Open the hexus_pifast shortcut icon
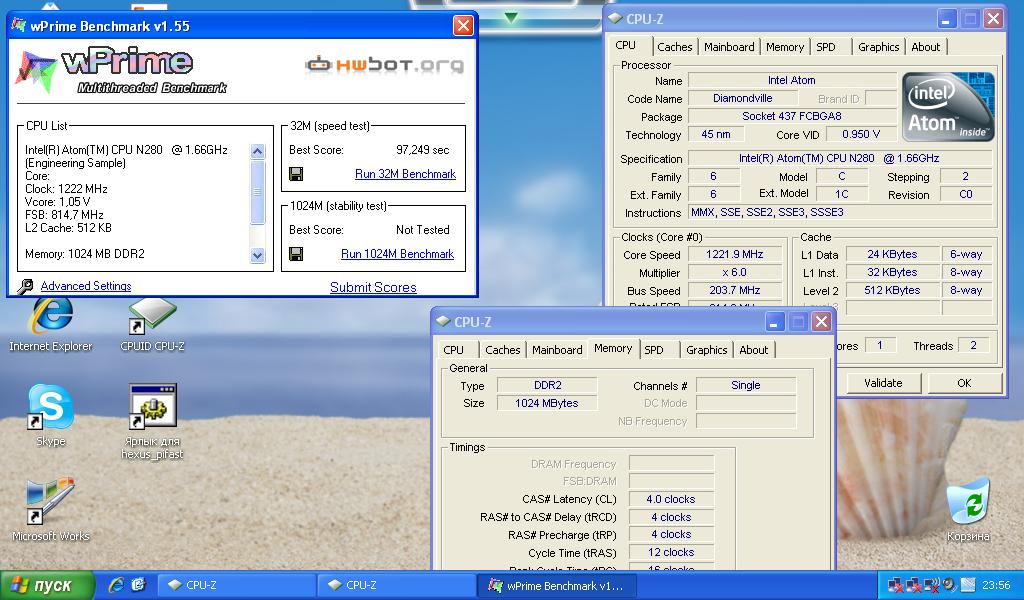The image size is (1024, 600). pos(152,422)
